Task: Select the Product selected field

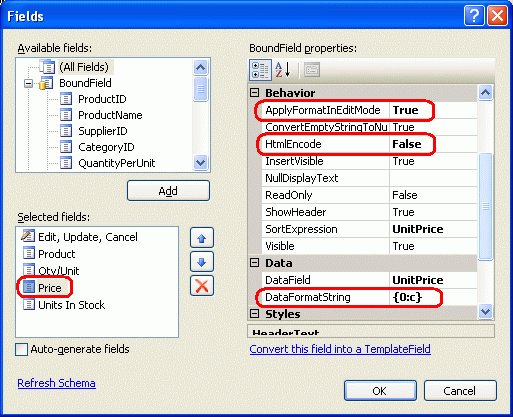Action: point(57,254)
